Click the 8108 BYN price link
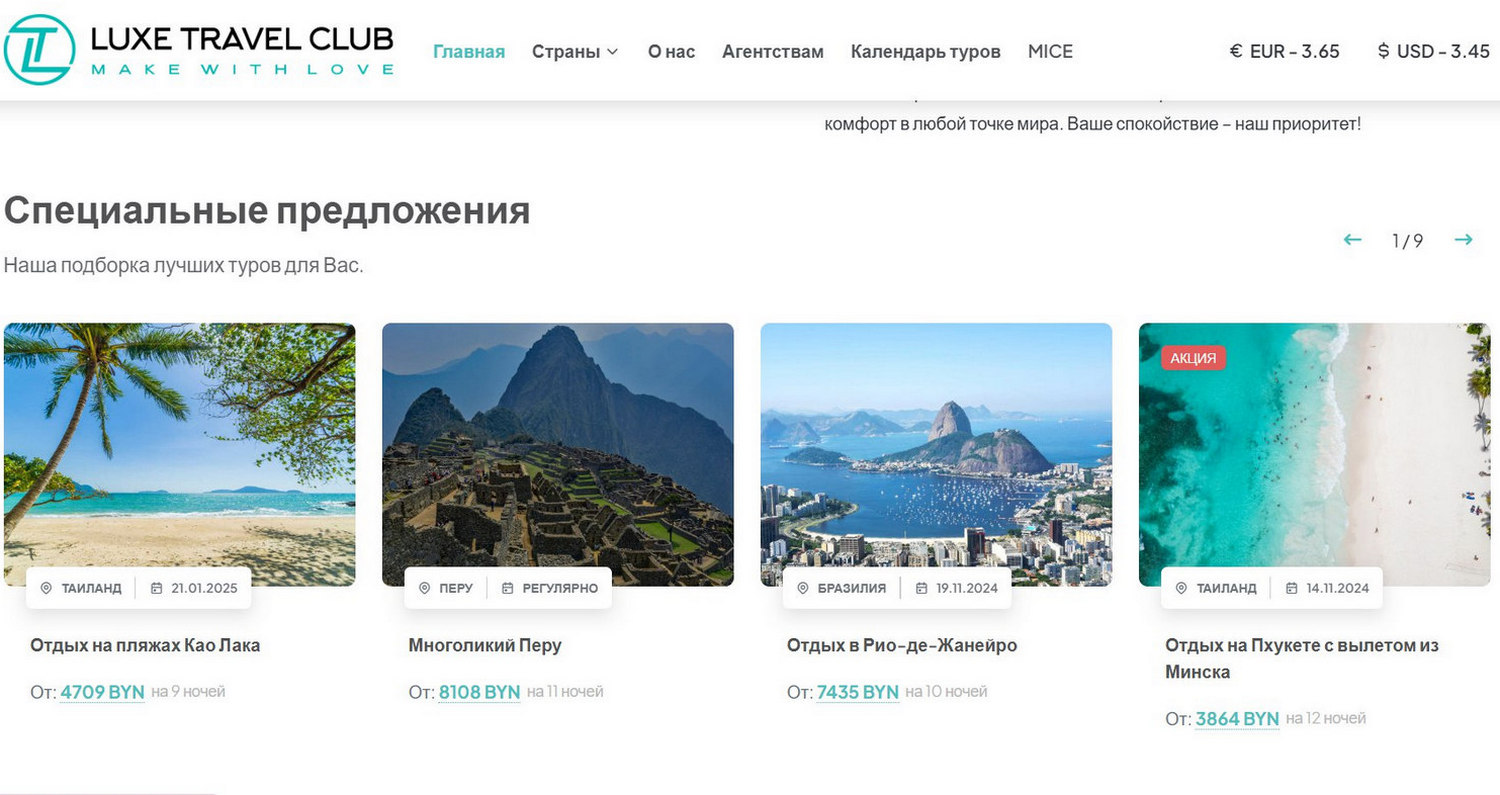The height and width of the screenshot is (795, 1500). (480, 692)
